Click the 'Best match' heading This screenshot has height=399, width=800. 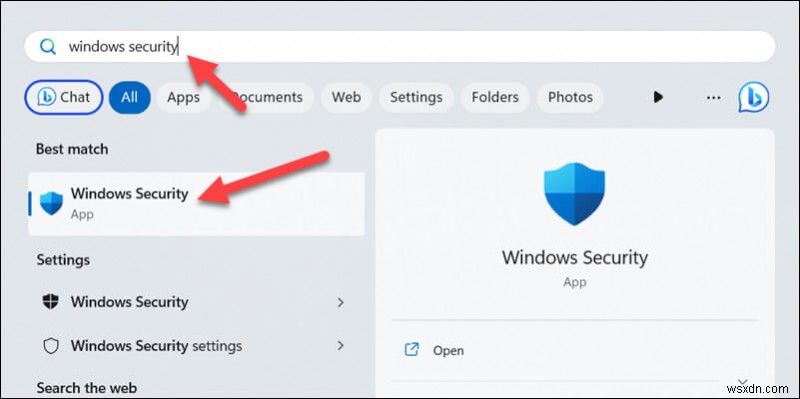coord(72,149)
